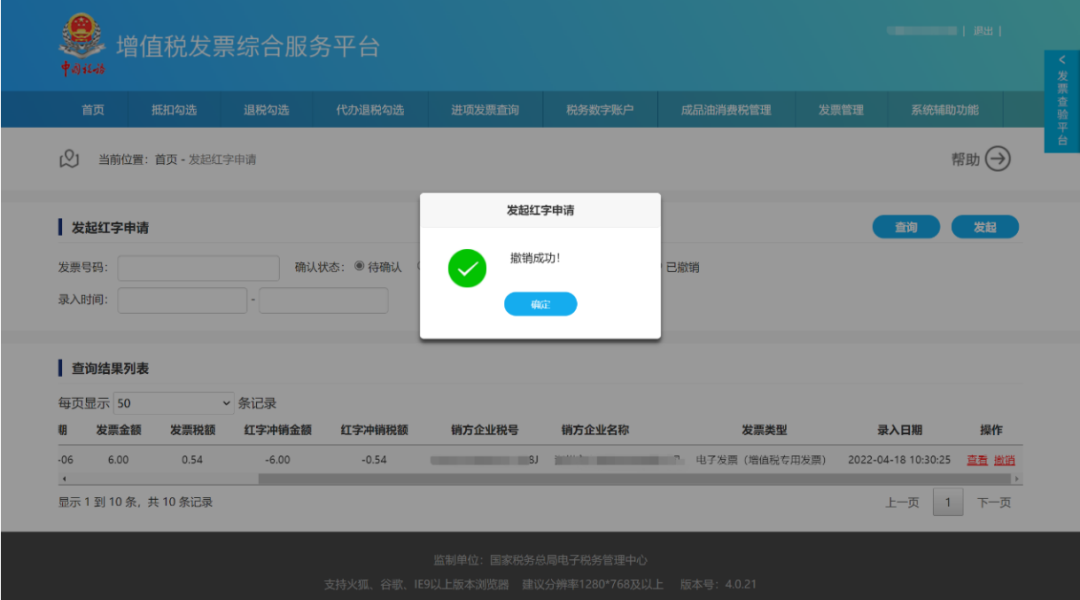Click the horizontal scrollbar's right arrow

click(x=1017, y=480)
